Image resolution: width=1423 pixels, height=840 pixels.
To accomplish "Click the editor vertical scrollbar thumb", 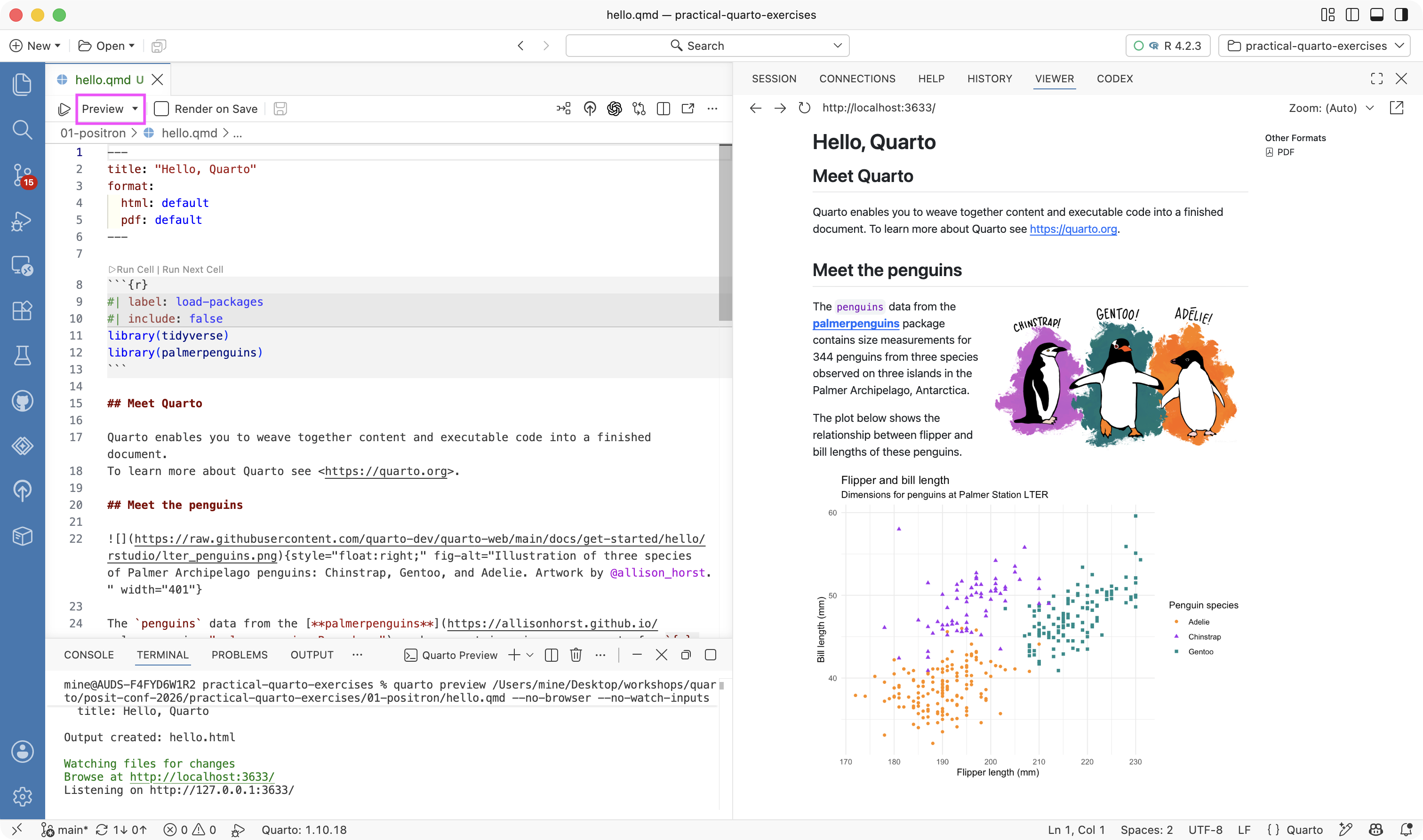I will [725, 233].
